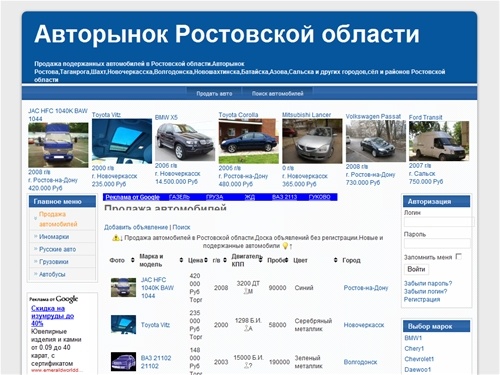The height and width of the screenshot is (375, 500).
Task: Open JAC HFC 1040K BAW featured photo
Action: [x=58, y=145]
